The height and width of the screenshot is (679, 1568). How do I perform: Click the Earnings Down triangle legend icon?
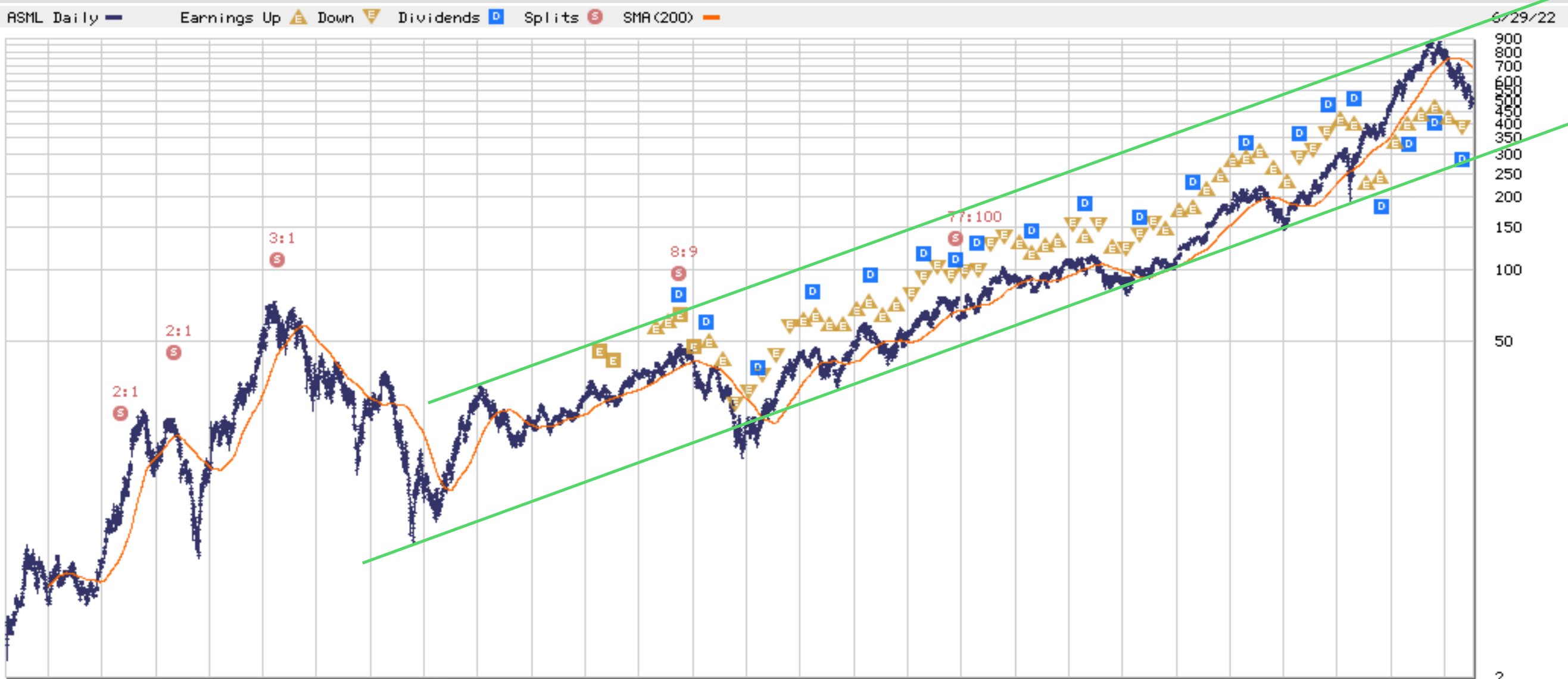click(370, 17)
